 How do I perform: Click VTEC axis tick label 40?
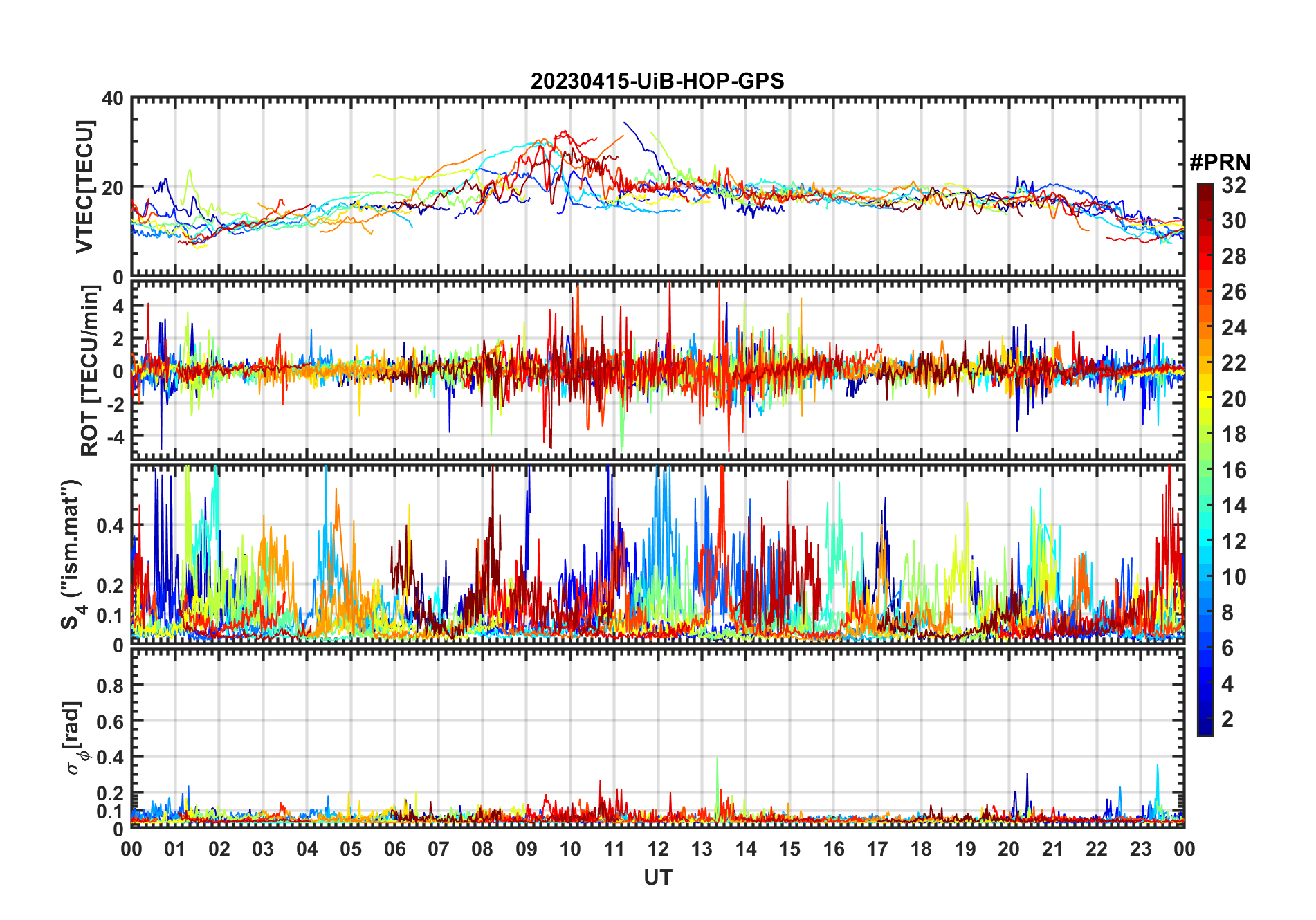coord(113,98)
